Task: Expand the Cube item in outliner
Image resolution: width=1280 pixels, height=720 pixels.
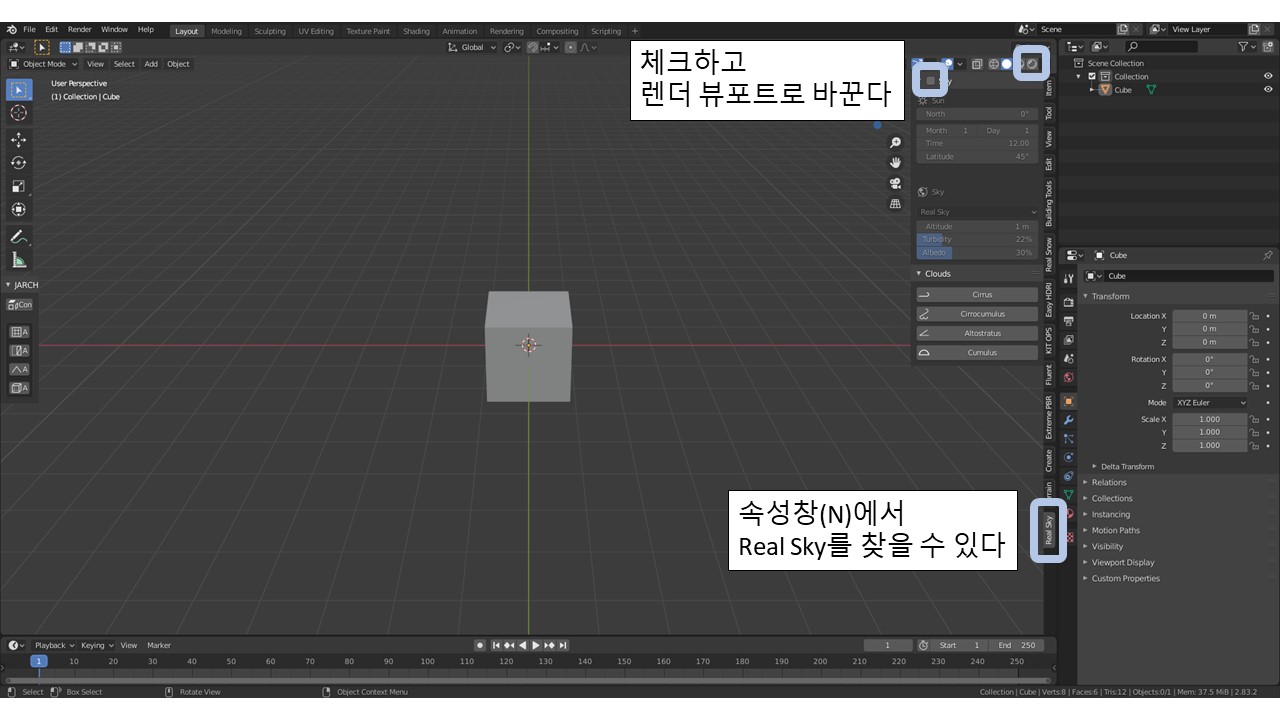Action: pos(1093,90)
